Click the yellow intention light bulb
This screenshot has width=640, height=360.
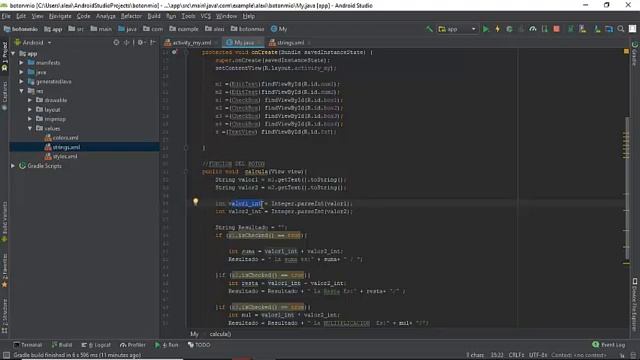click(x=196, y=202)
